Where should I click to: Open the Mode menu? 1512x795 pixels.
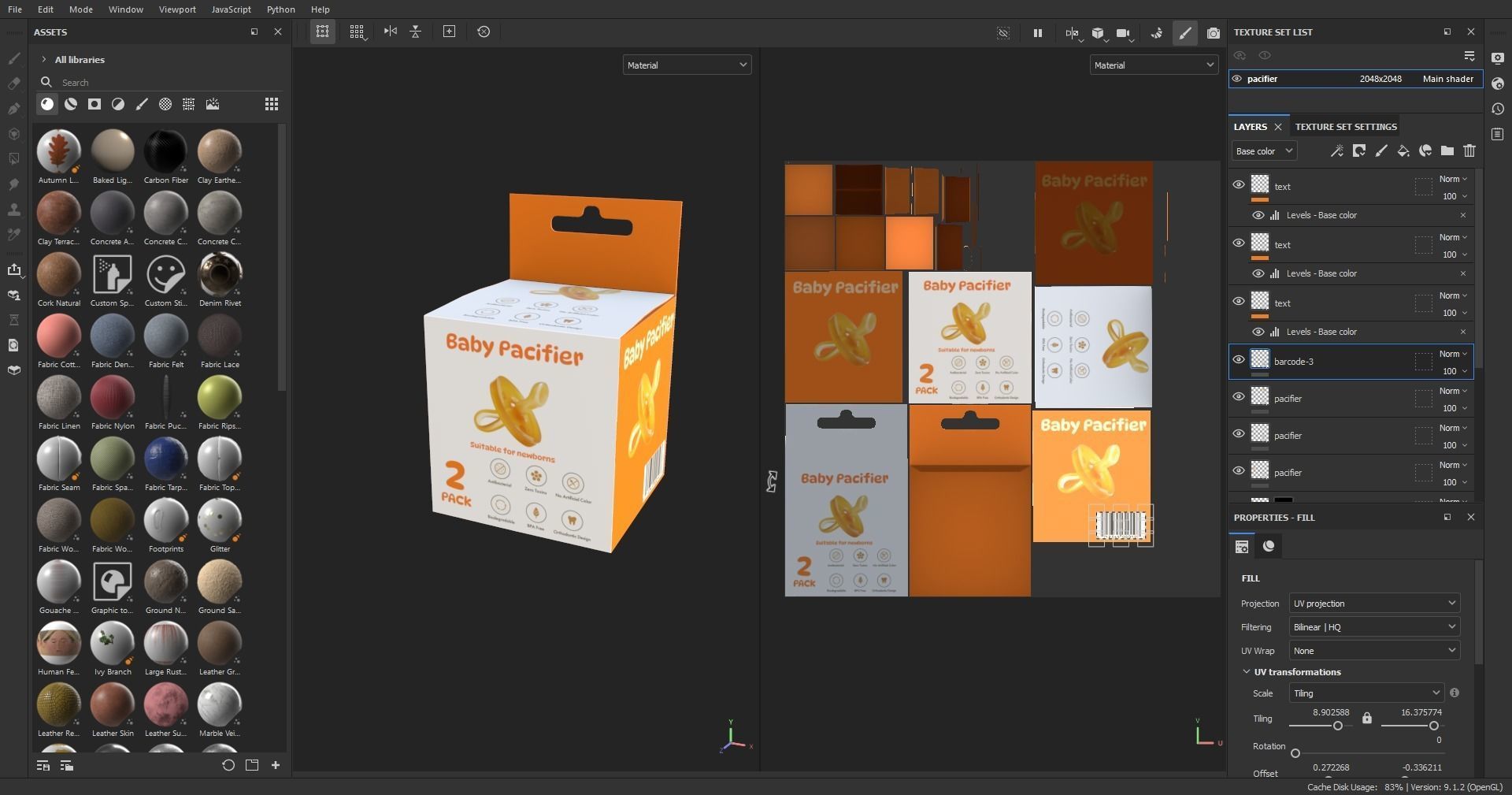[81, 9]
